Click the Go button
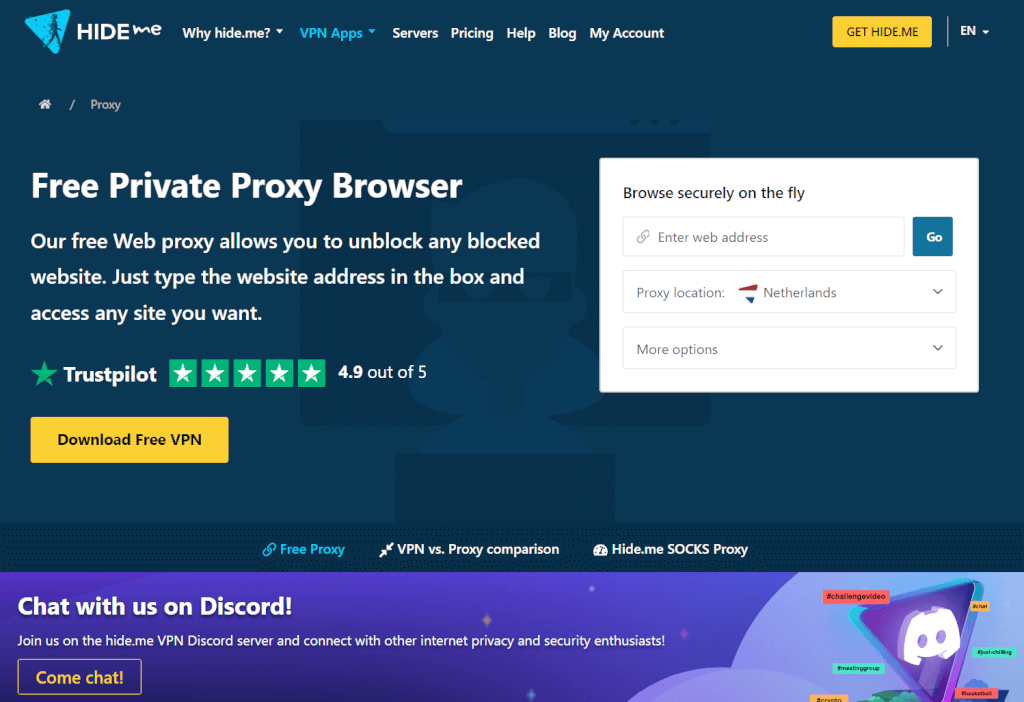 (933, 236)
